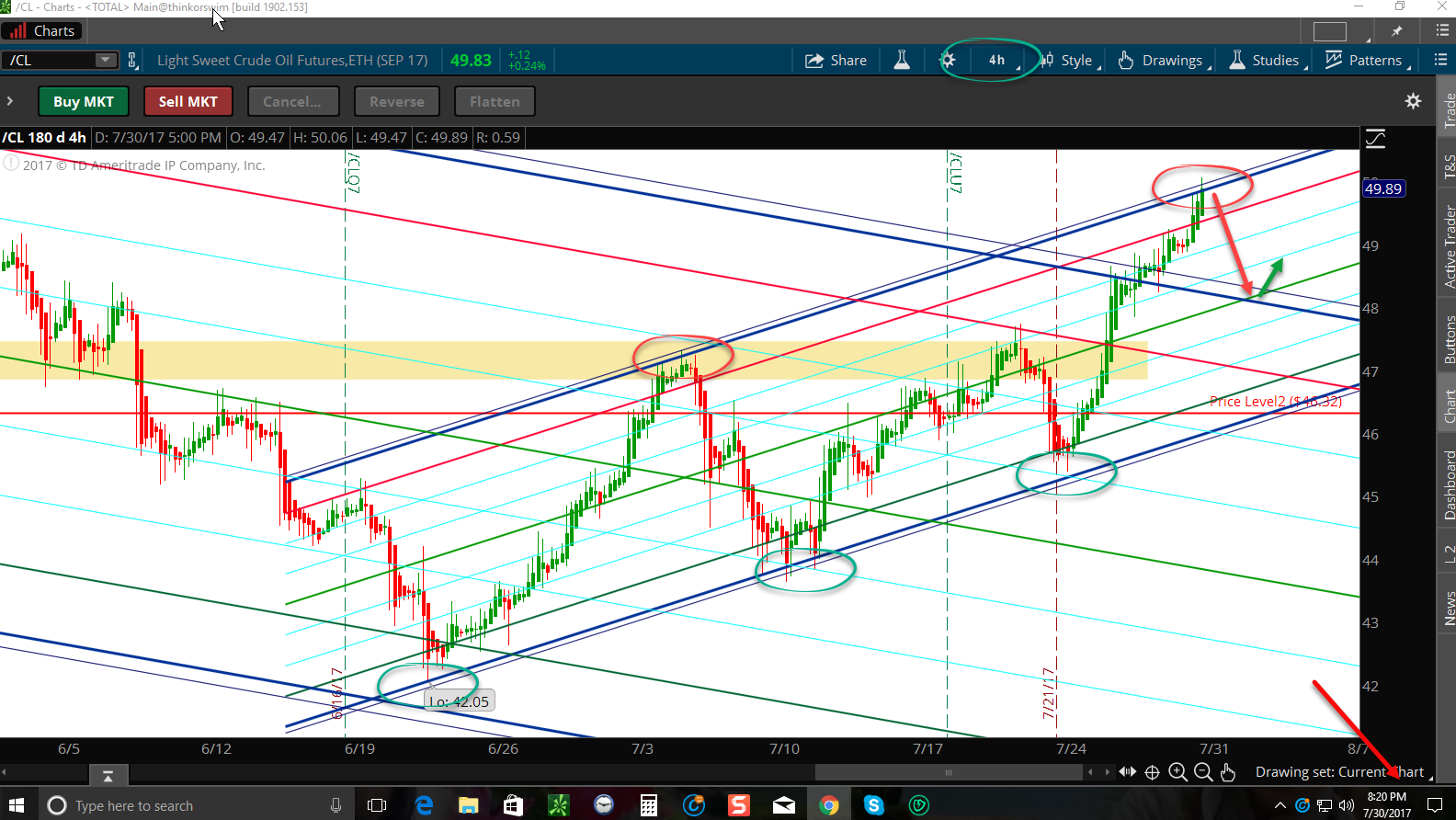Viewport: 1456px width, 820px height.
Task: Open the Share chart menu
Action: [836, 61]
